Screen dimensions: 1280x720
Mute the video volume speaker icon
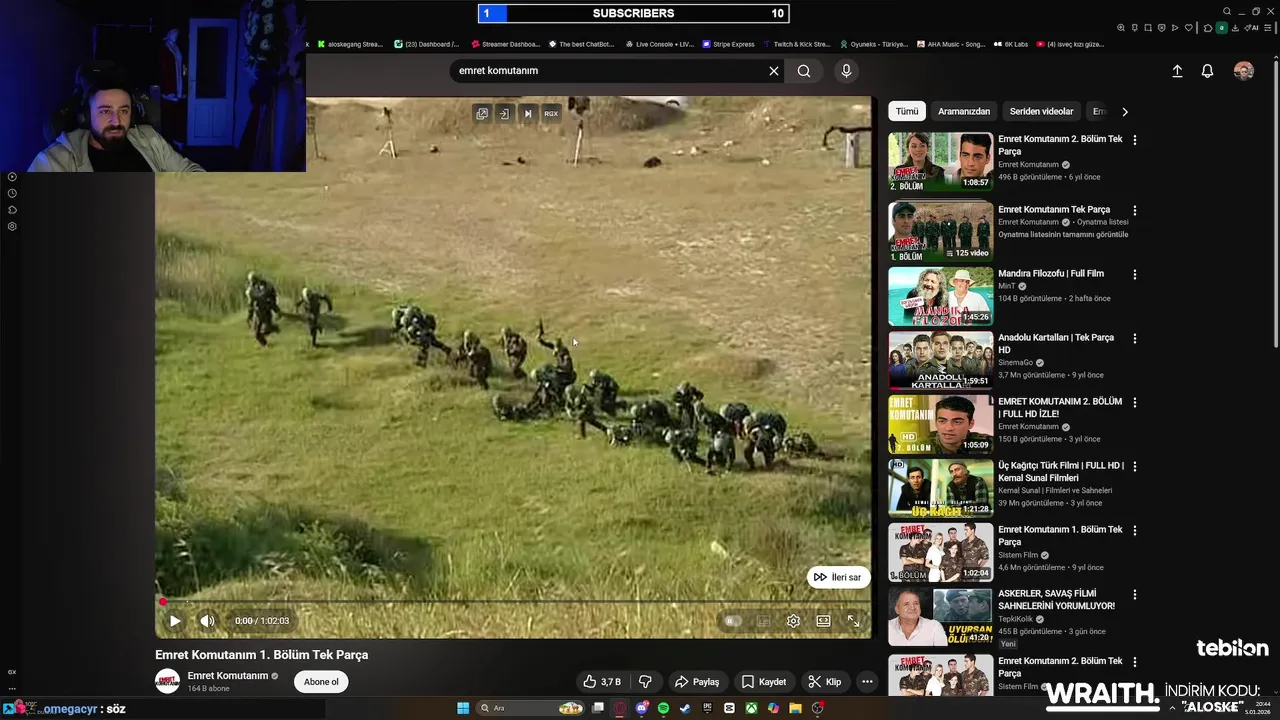coord(207,621)
